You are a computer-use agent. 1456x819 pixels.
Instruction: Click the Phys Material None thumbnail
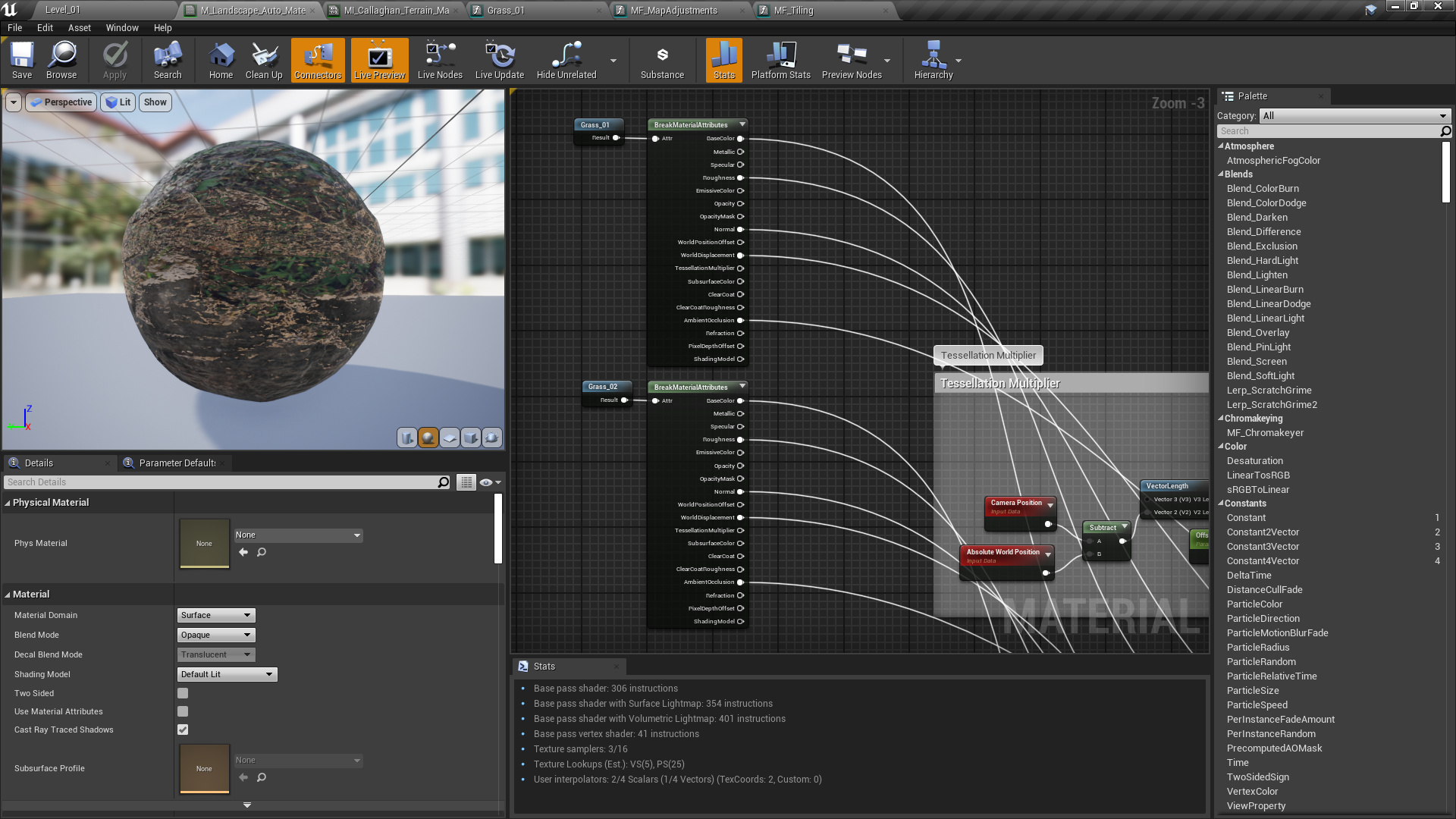click(204, 543)
